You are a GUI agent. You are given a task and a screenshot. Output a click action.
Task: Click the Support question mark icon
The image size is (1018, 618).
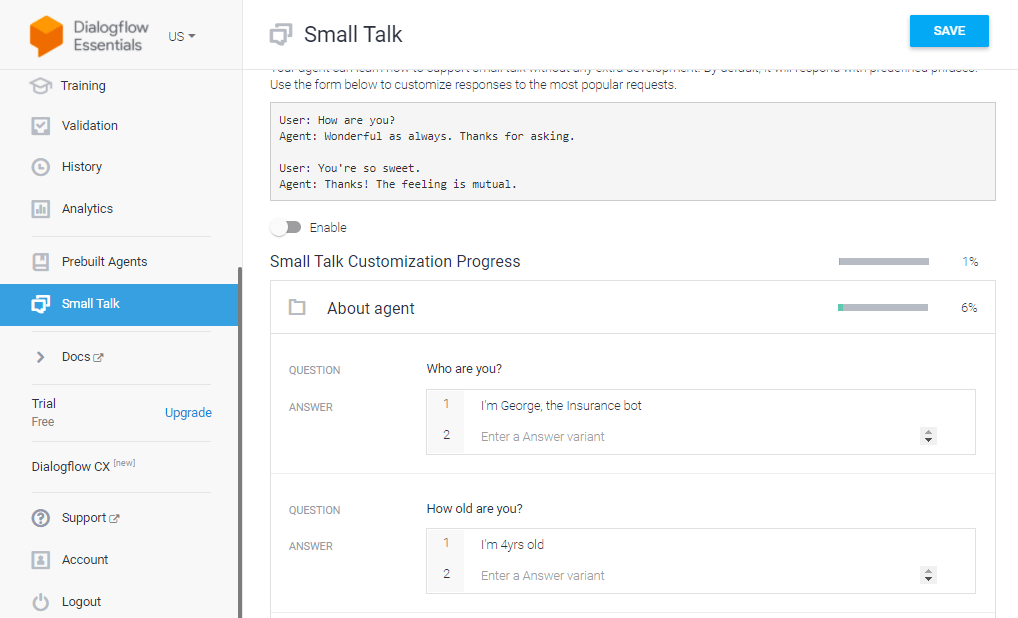[40, 518]
